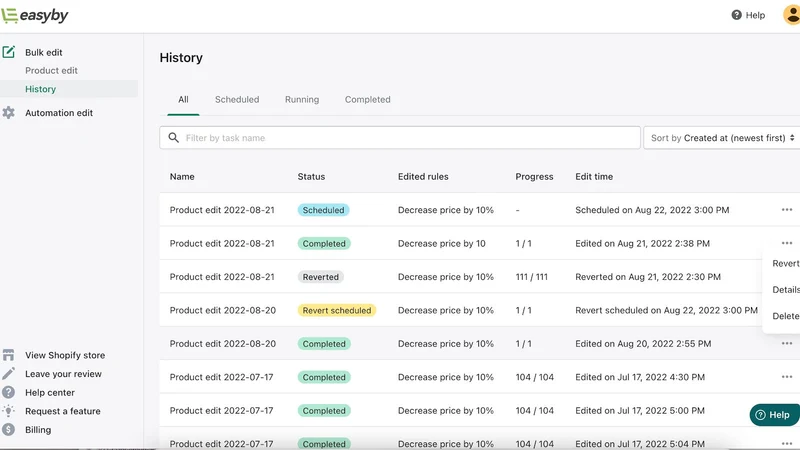800x450 pixels.
Task: Open the more menu for the Scheduled row
Action: [x=787, y=210]
